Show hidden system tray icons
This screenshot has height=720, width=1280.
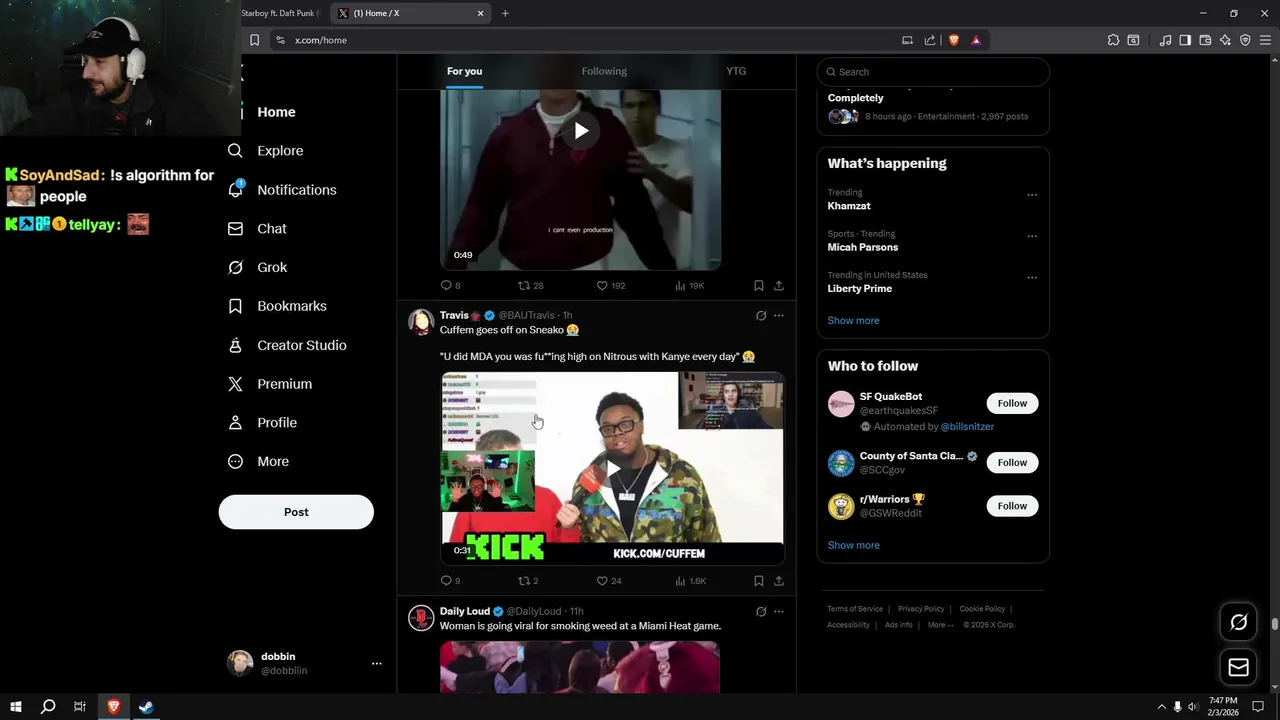(1161, 707)
